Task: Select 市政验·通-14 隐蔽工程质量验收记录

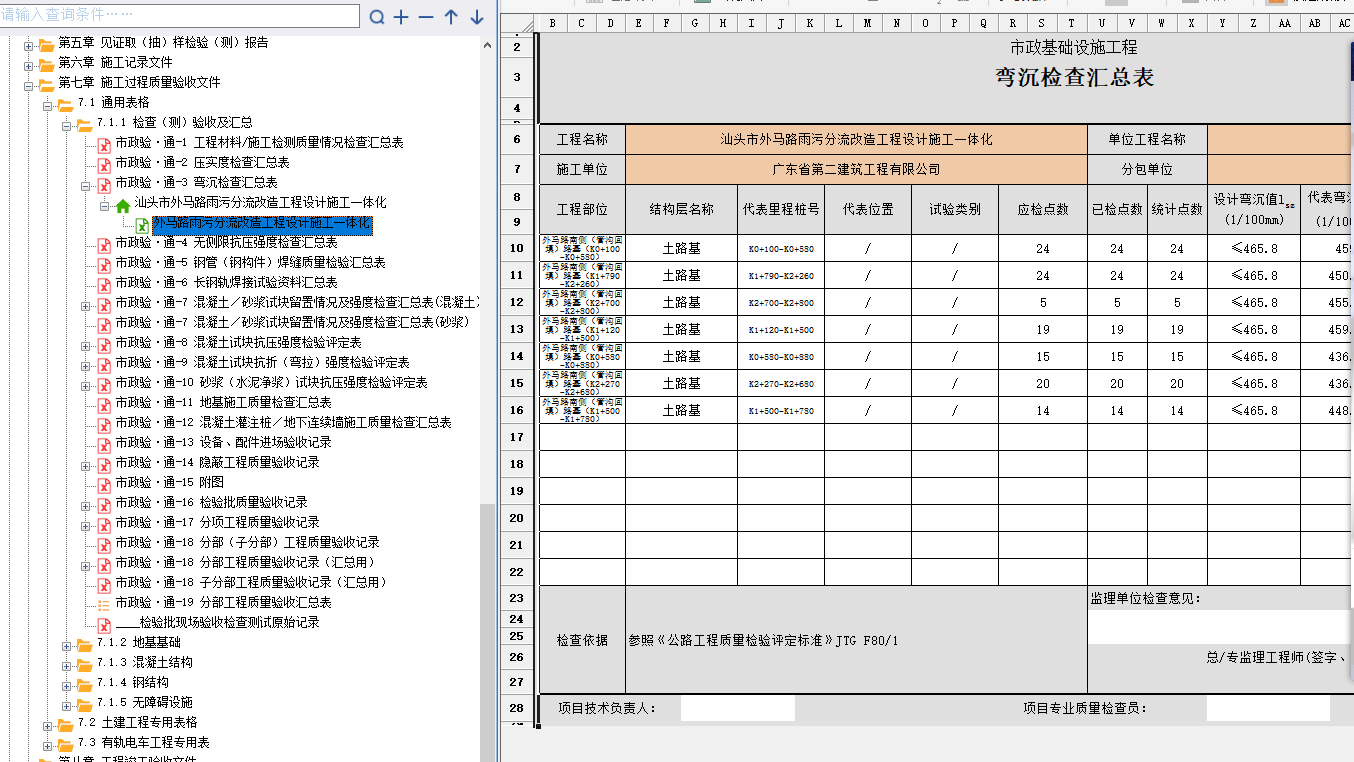Action: coord(217,463)
